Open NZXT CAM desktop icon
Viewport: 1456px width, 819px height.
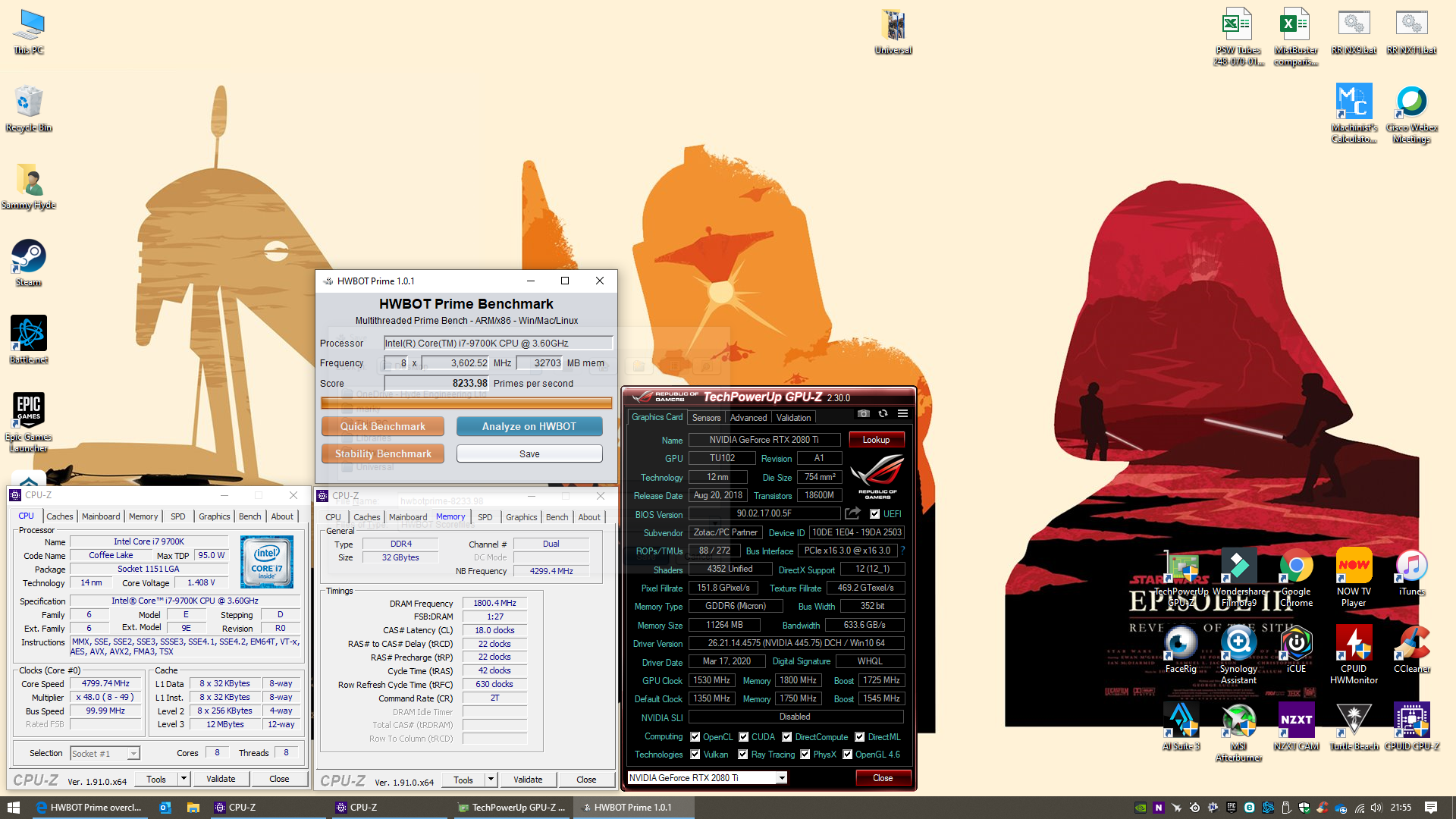coord(1296,727)
